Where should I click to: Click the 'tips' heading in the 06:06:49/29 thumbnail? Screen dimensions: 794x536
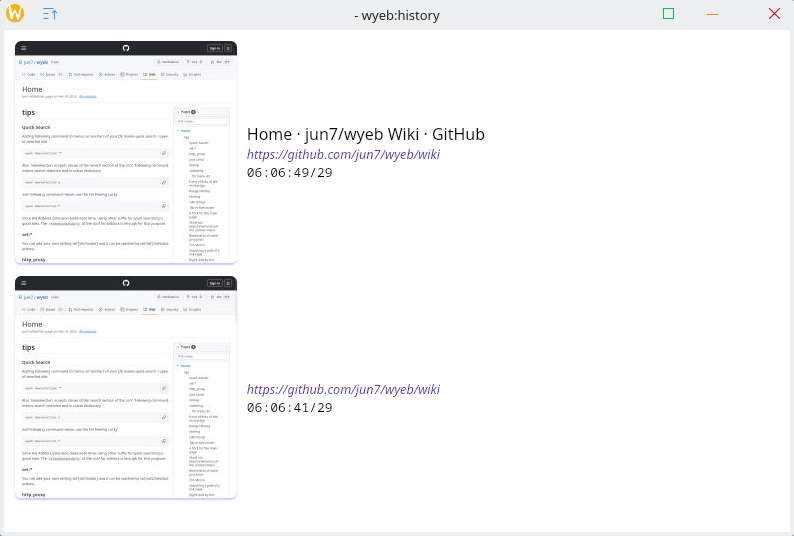click(28, 113)
